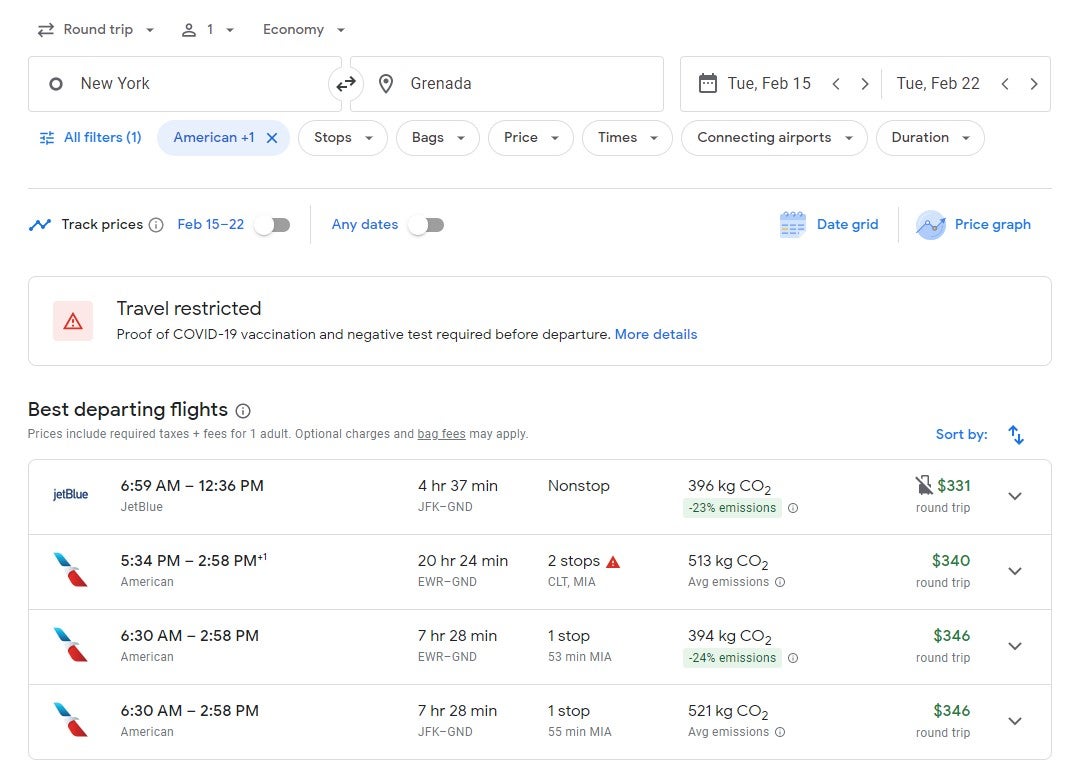The width and height of the screenshot is (1069, 781).
Task: Click the sort arrows next to Sort by
Action: (1016, 434)
